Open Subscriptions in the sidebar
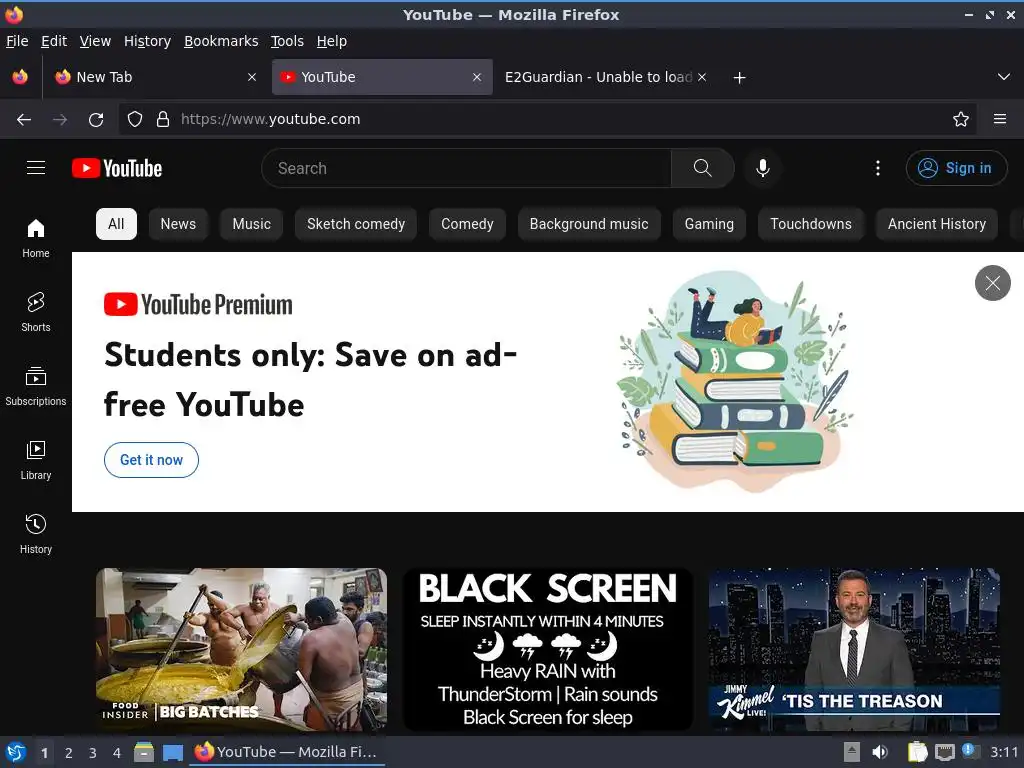This screenshot has width=1024, height=768. tap(36, 387)
